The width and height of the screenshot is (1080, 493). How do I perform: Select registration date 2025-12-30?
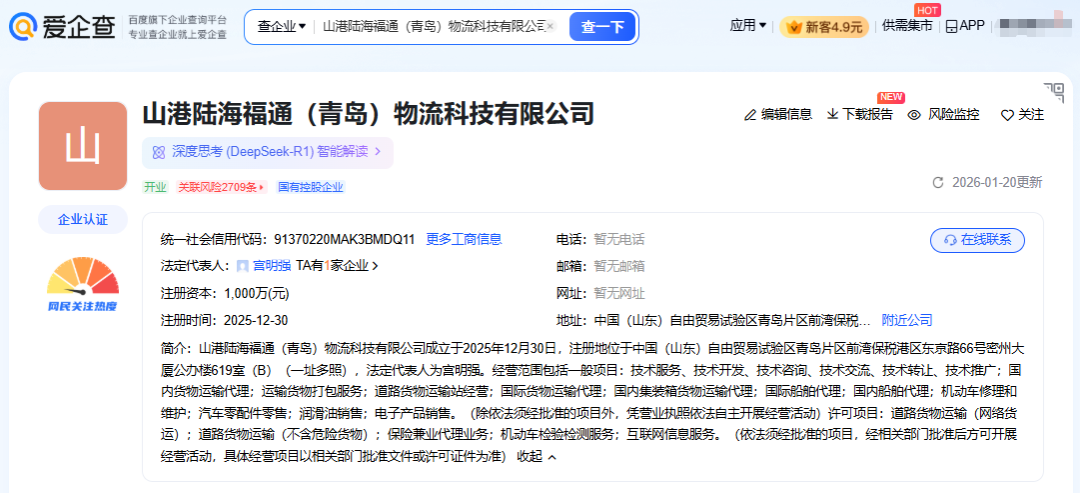tap(256, 320)
